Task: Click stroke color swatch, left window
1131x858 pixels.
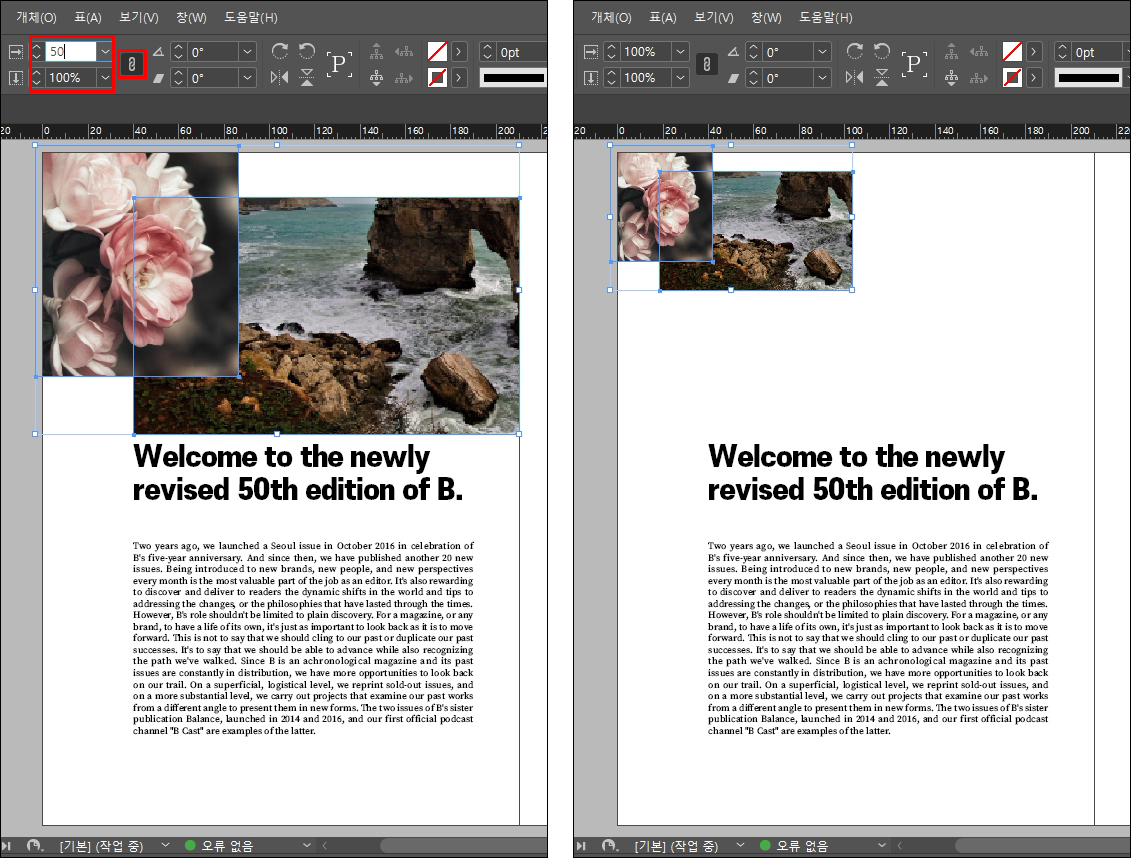Action: tap(437, 78)
